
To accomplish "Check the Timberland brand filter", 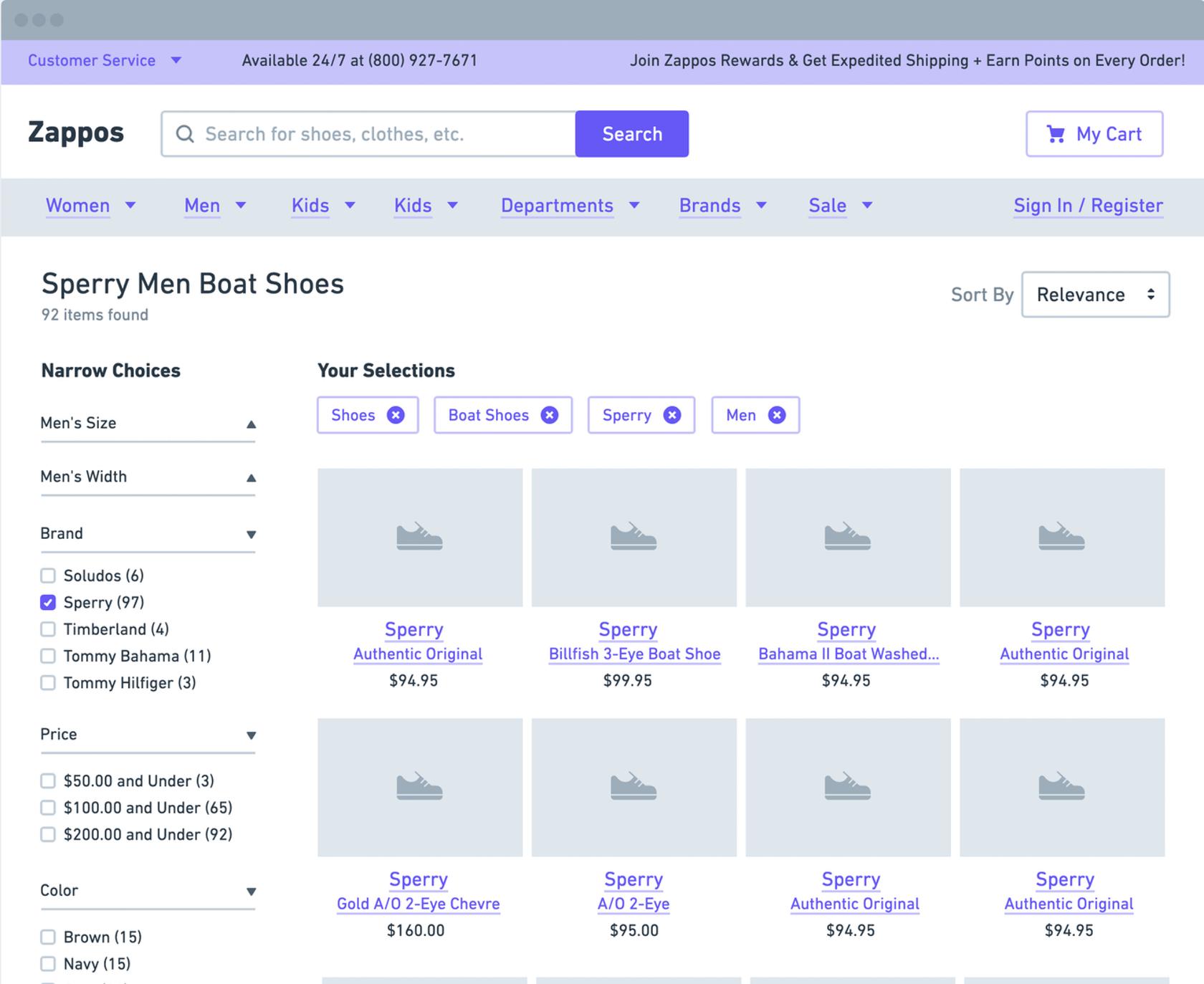I will [48, 629].
